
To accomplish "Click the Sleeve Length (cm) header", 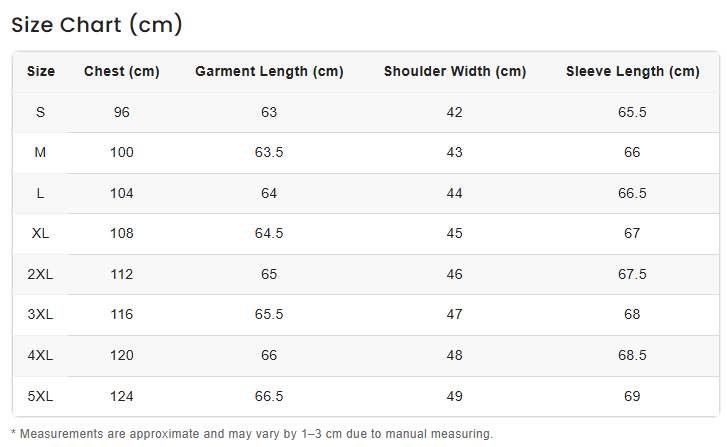I will coord(632,72).
